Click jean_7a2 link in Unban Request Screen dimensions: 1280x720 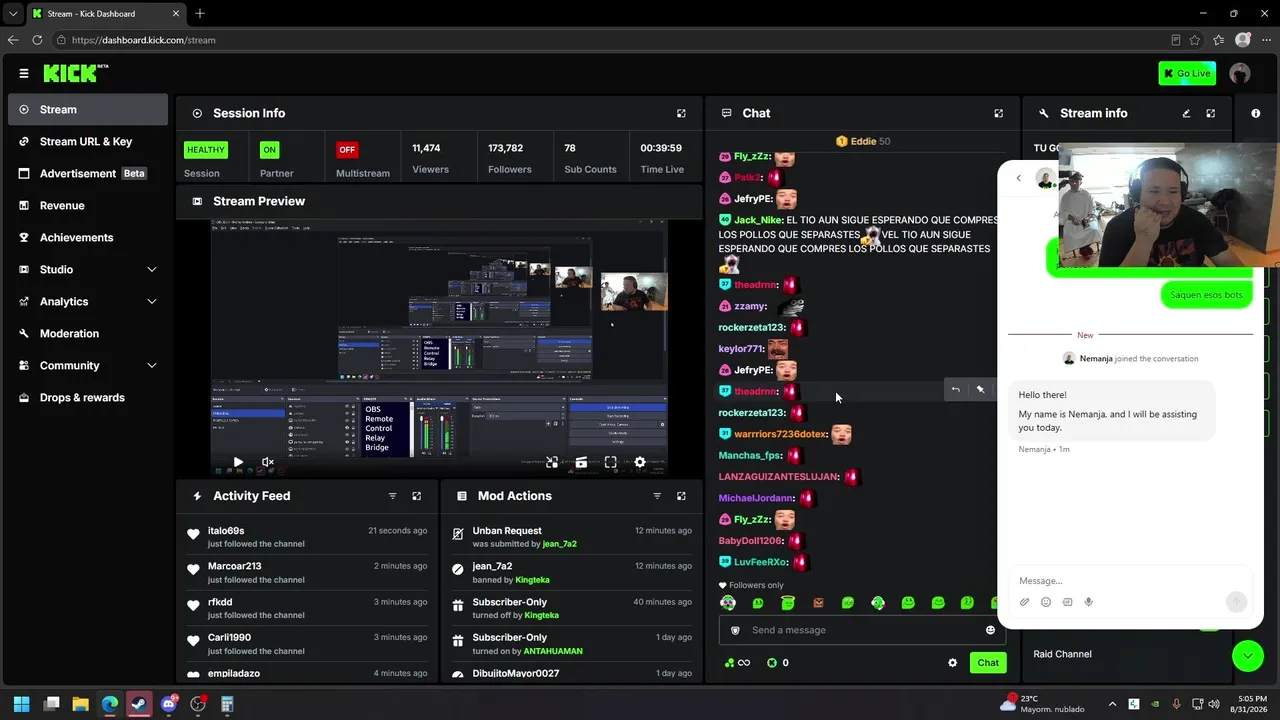click(559, 544)
